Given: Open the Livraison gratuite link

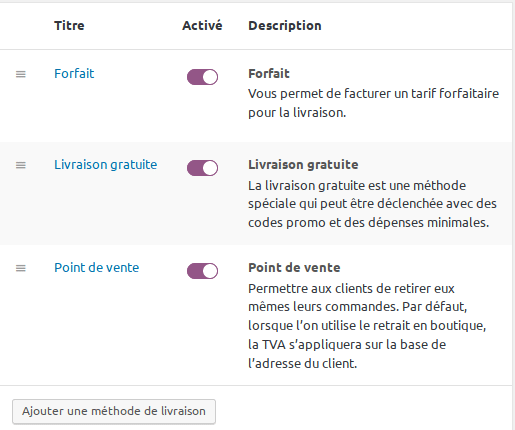Looking at the screenshot, I should (106, 164).
